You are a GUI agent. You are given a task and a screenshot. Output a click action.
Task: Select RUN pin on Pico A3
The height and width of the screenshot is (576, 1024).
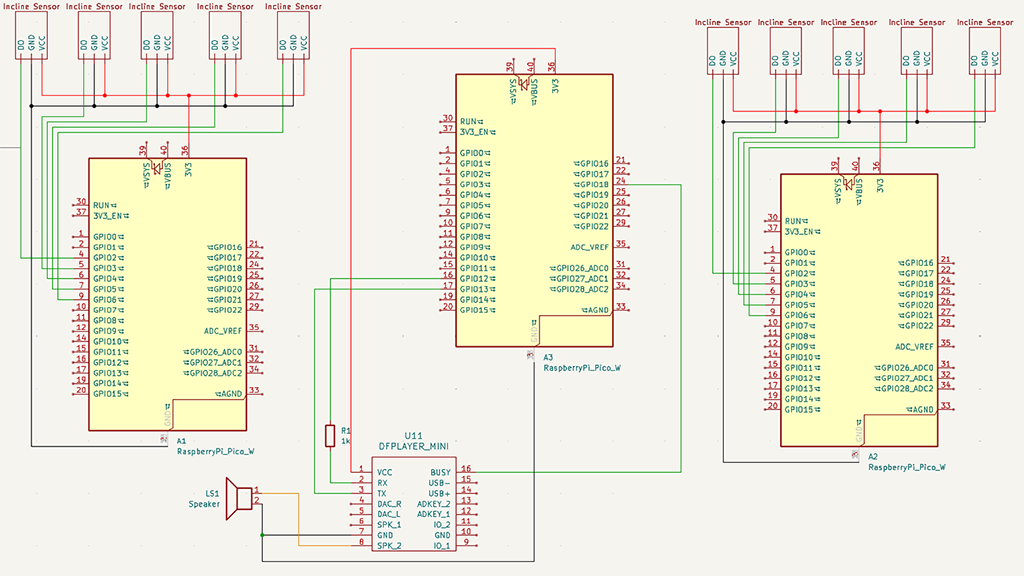coord(471,121)
